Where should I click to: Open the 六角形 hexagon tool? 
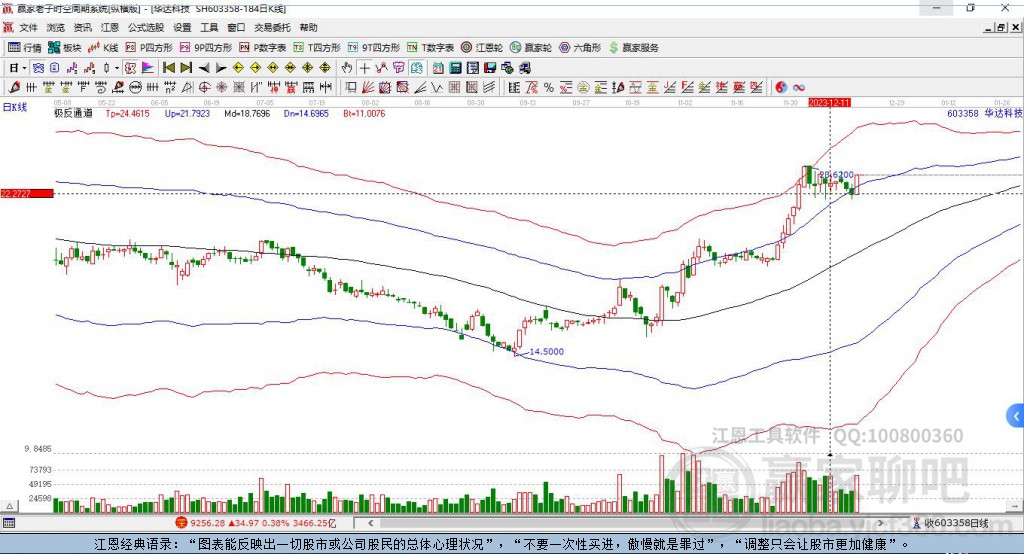pos(580,48)
